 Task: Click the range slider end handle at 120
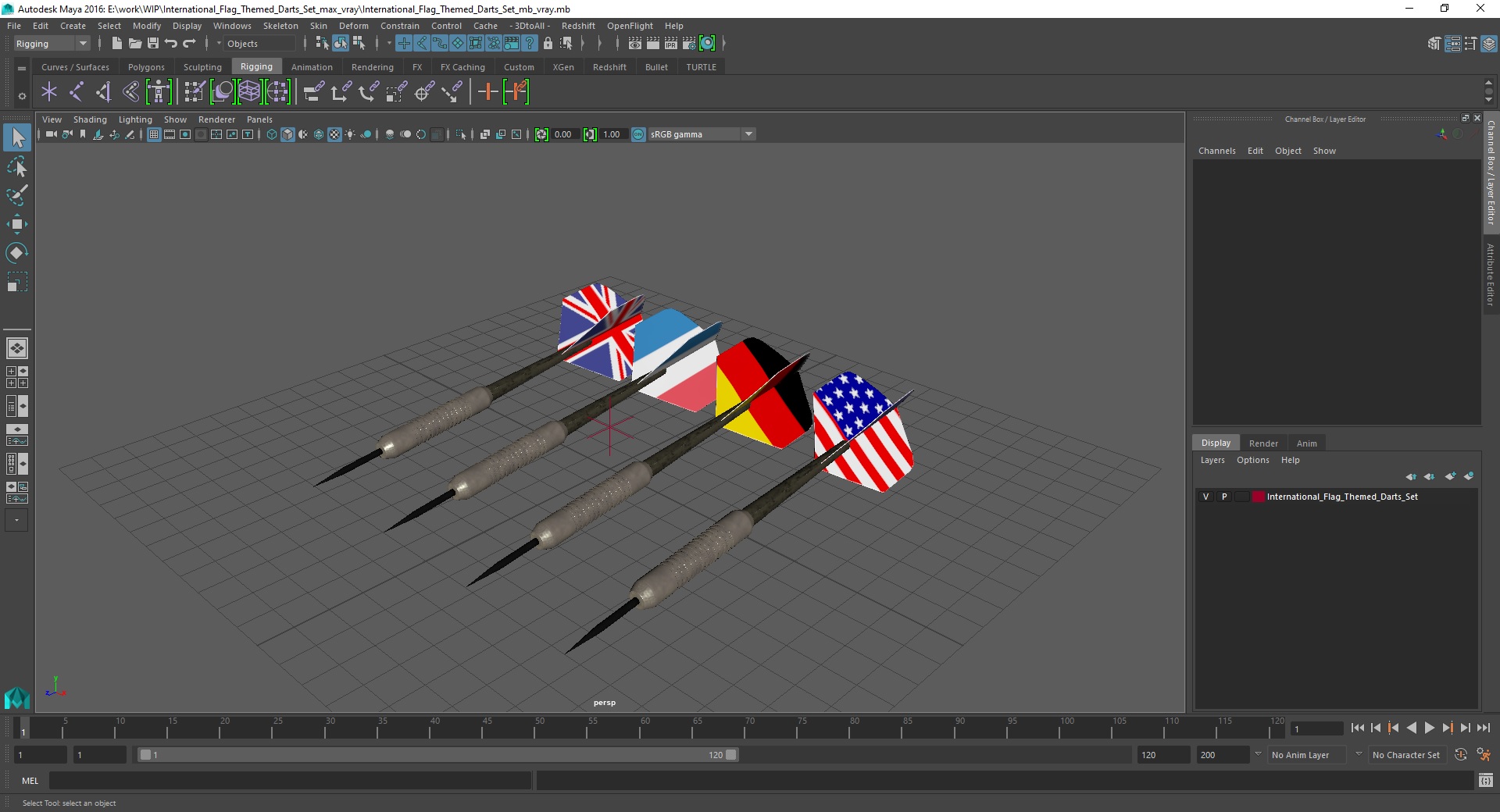pyautogui.click(x=731, y=755)
